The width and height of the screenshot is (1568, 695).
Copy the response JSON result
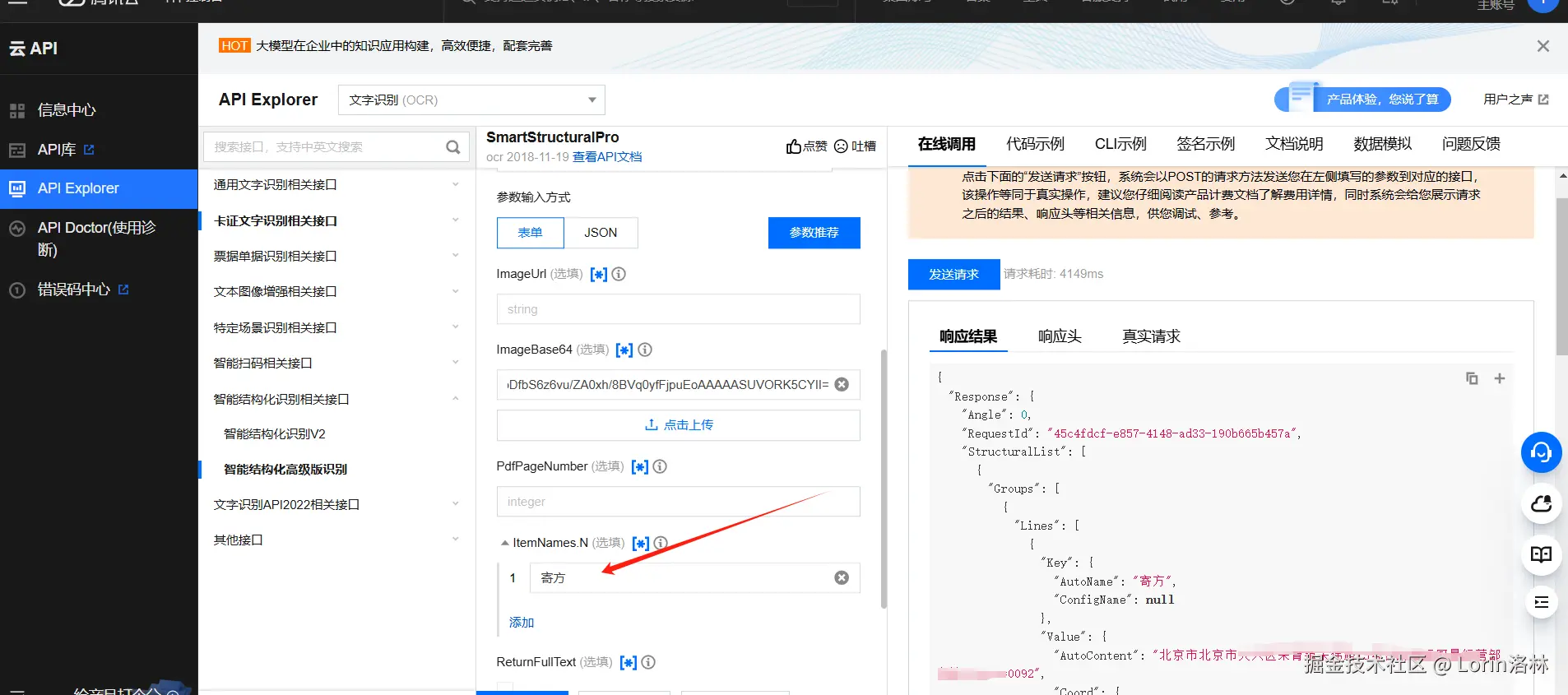(x=1472, y=378)
